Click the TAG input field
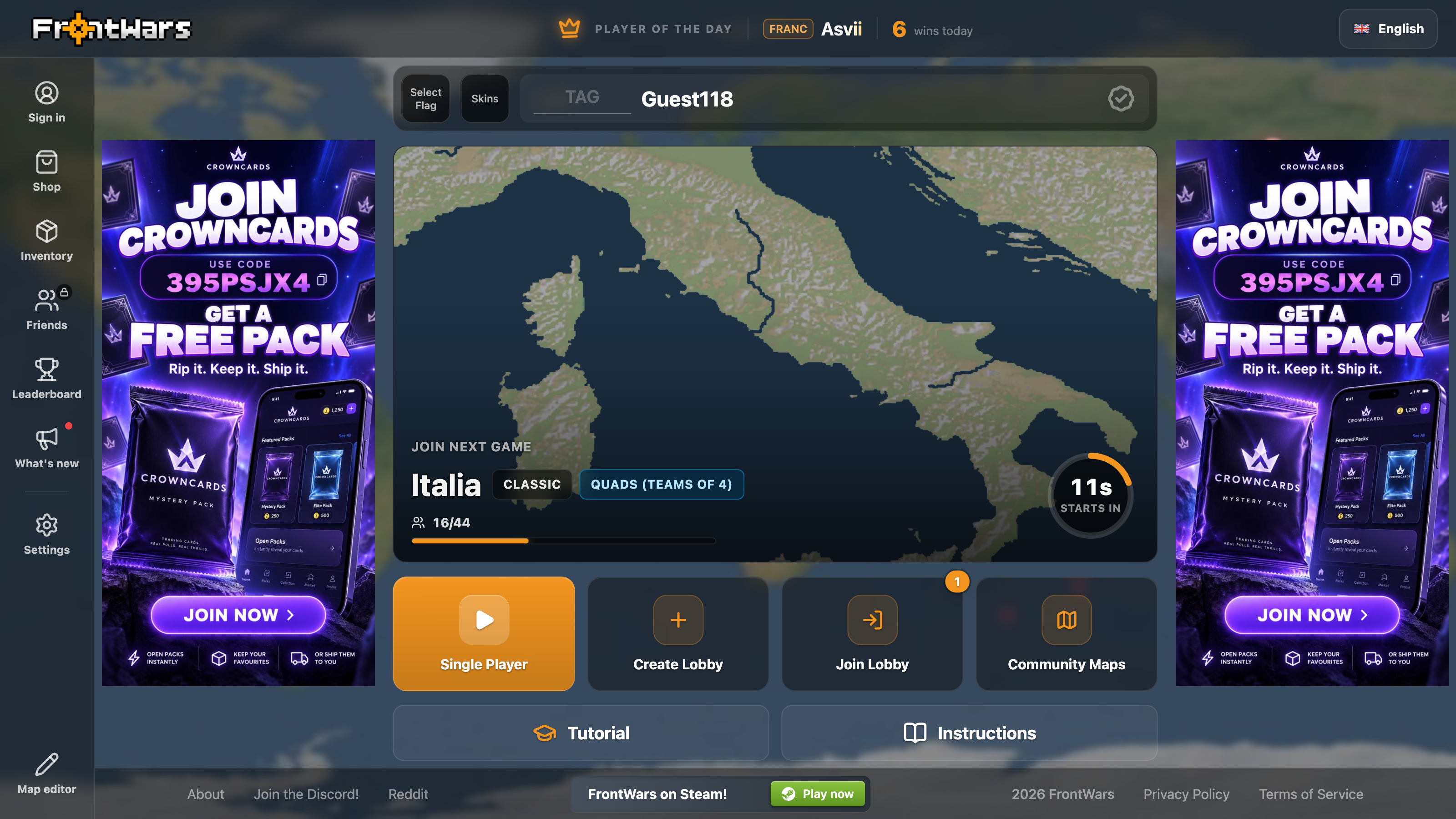1456x819 pixels. [x=582, y=98]
